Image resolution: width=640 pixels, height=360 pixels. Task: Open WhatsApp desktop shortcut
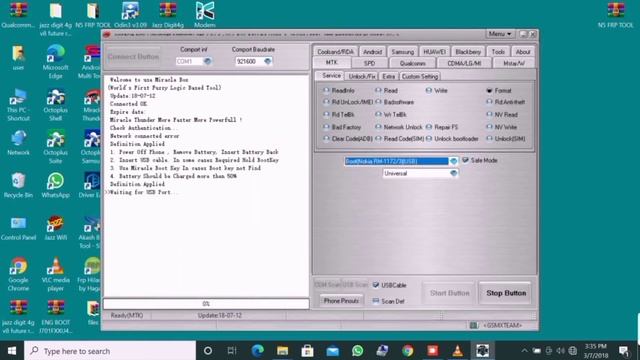56,186
